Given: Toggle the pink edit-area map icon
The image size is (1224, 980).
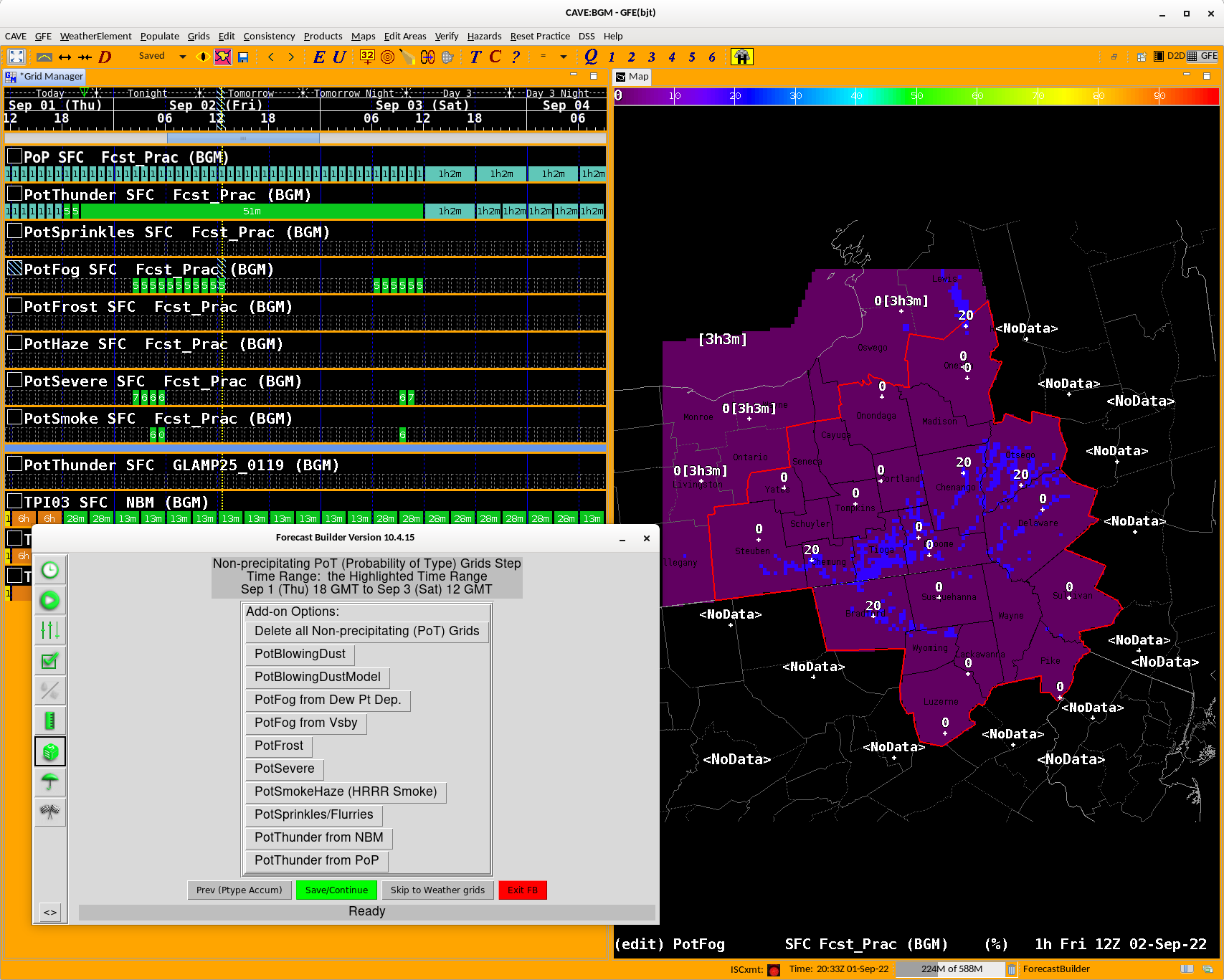Looking at the screenshot, I should 223,57.
